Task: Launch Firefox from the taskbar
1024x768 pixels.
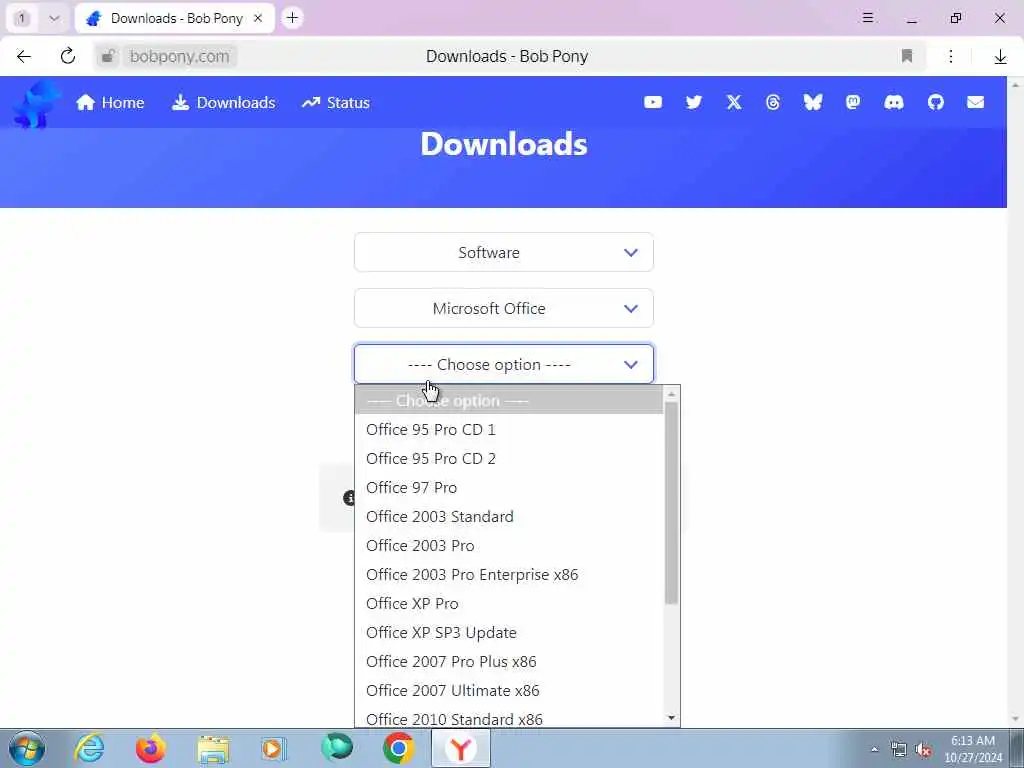Action: tap(150, 748)
